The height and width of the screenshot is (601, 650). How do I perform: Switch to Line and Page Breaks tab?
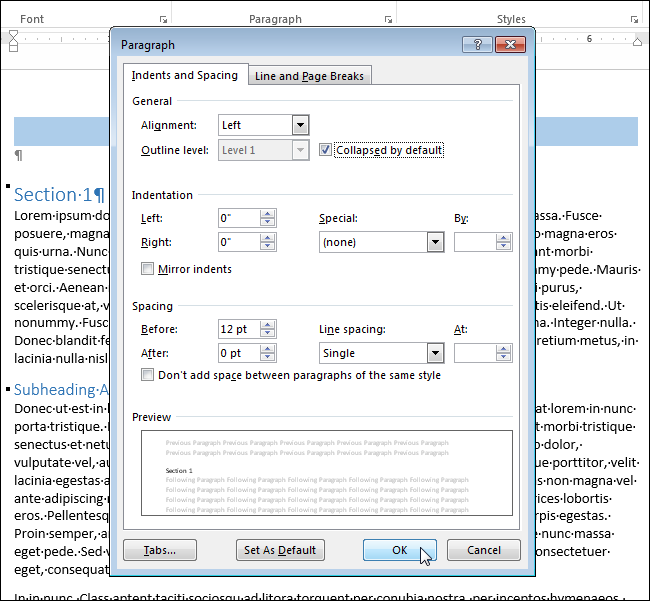click(310, 76)
